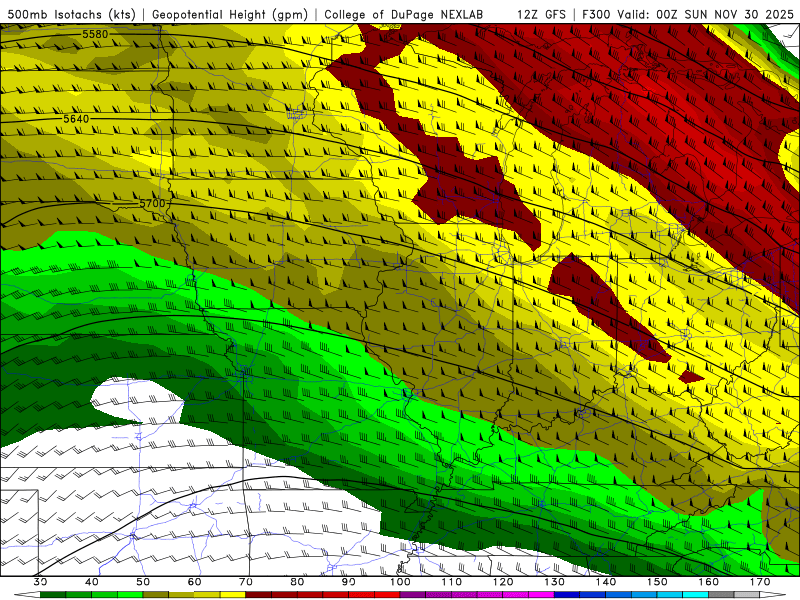Image resolution: width=800 pixels, height=600 pixels.
Task: Click the "F300 Valid: 00Z SUN NOV 30 2025" text
Action: tap(688, 14)
